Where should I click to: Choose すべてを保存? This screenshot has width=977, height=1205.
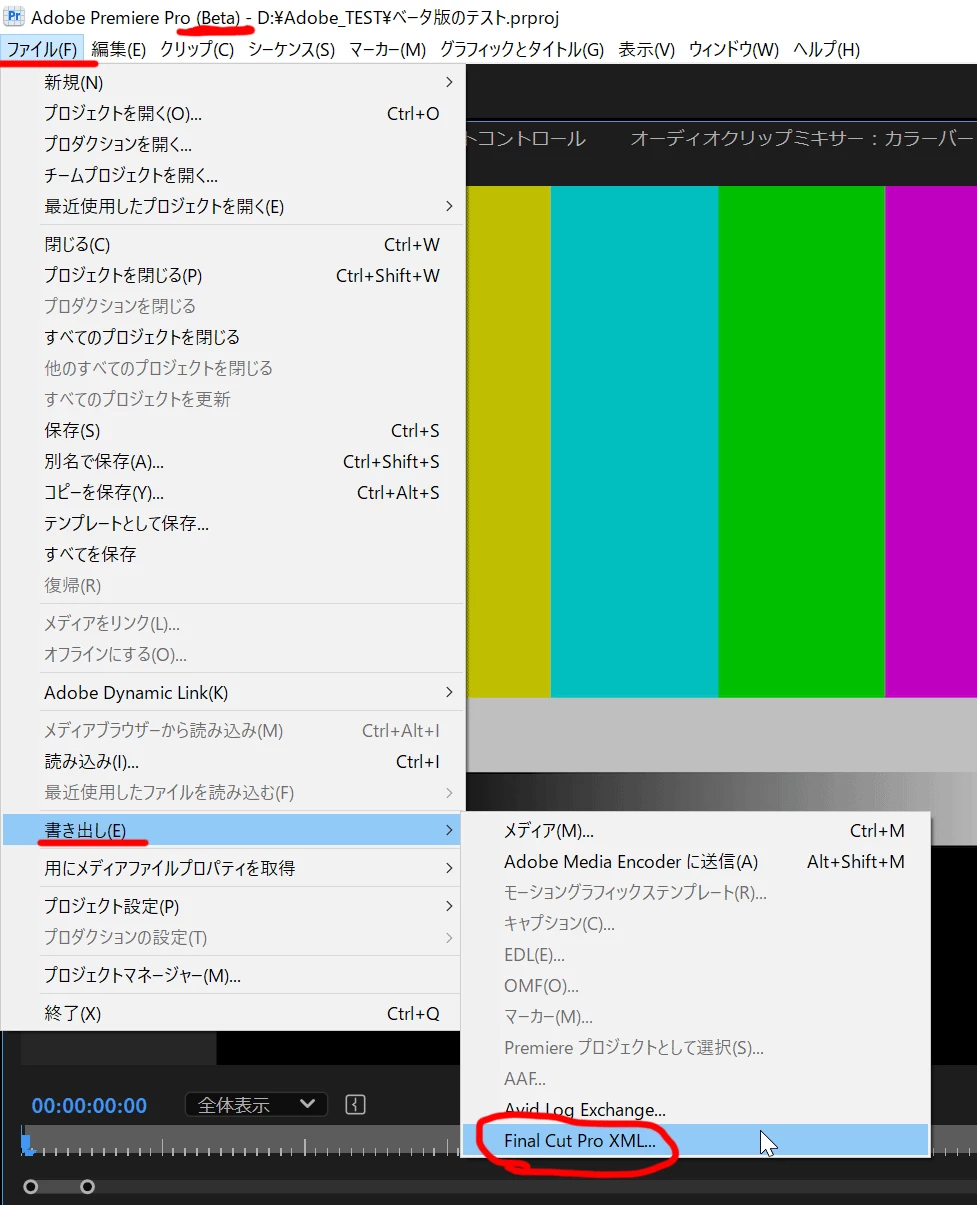pyautogui.click(x=232, y=554)
